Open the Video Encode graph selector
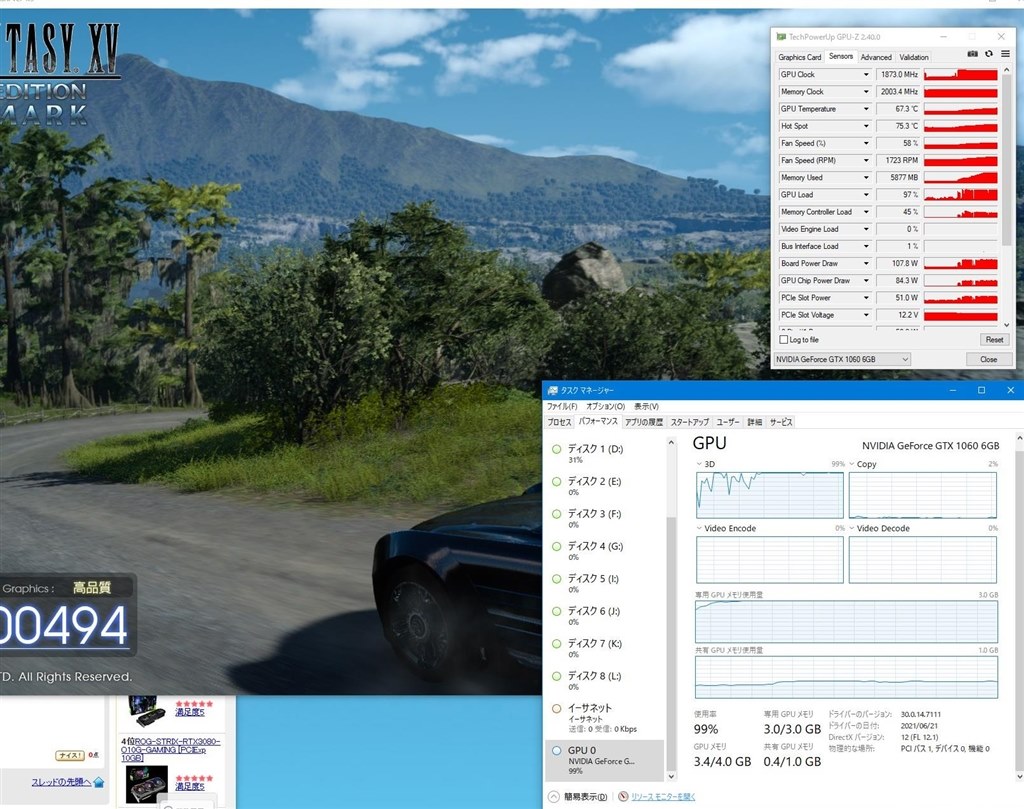The width and height of the screenshot is (1024, 809). coord(699,528)
